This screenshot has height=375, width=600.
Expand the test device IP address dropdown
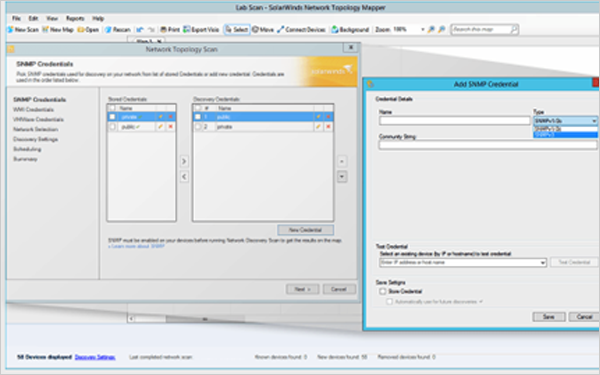(542, 263)
